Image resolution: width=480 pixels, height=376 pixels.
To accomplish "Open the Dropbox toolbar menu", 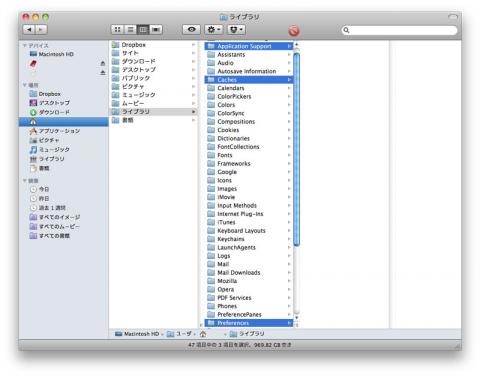I will [236, 30].
